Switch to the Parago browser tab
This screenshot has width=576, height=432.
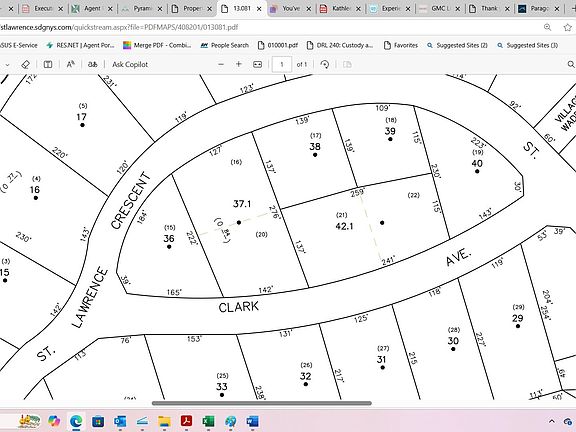[x=539, y=8]
